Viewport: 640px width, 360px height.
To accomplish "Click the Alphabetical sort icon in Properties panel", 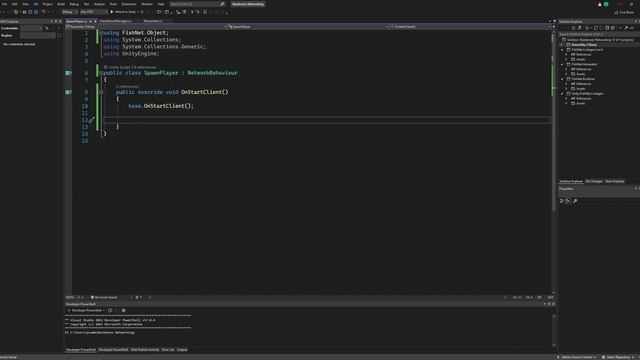I will pos(568,201).
